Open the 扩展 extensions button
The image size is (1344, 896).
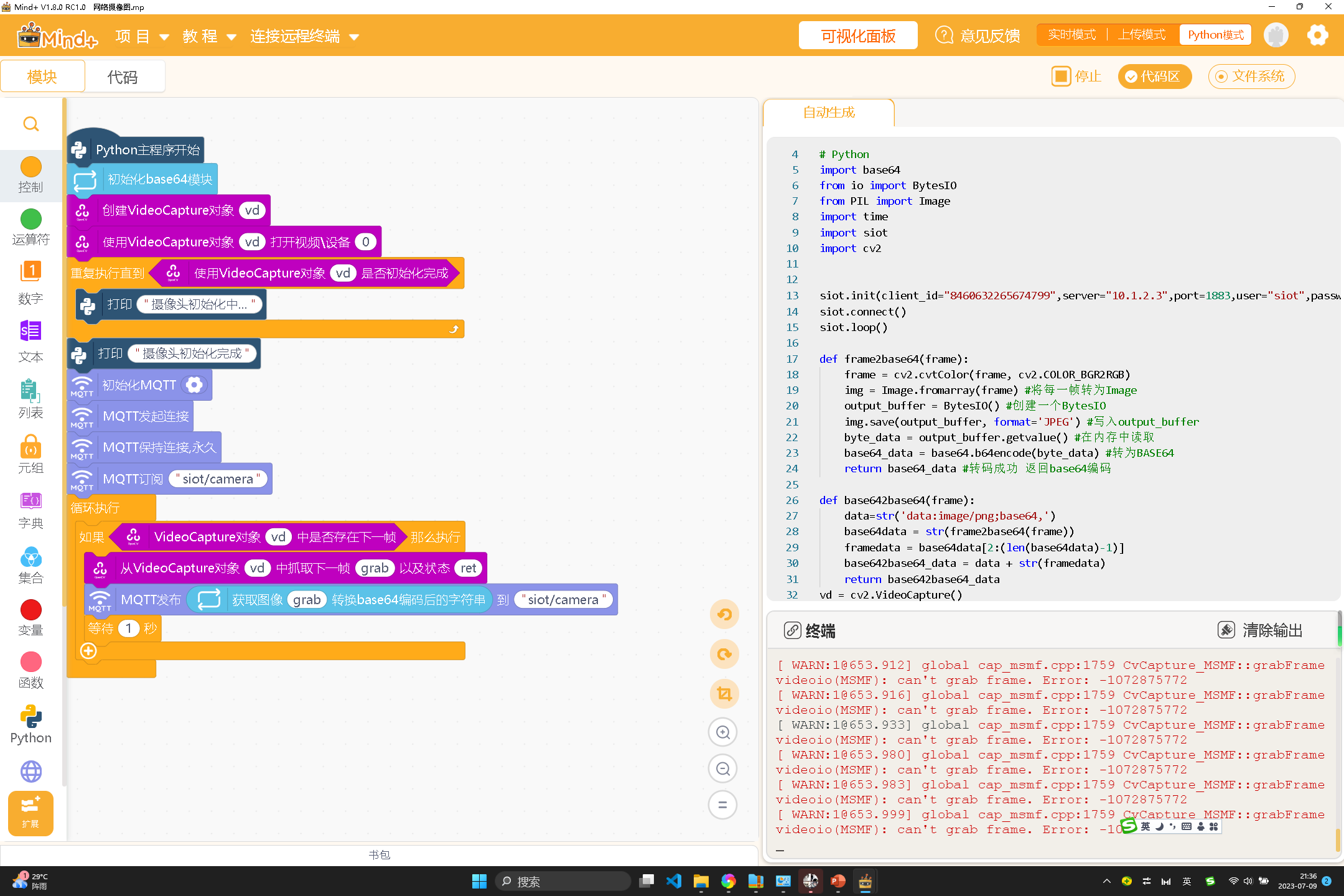click(30, 813)
